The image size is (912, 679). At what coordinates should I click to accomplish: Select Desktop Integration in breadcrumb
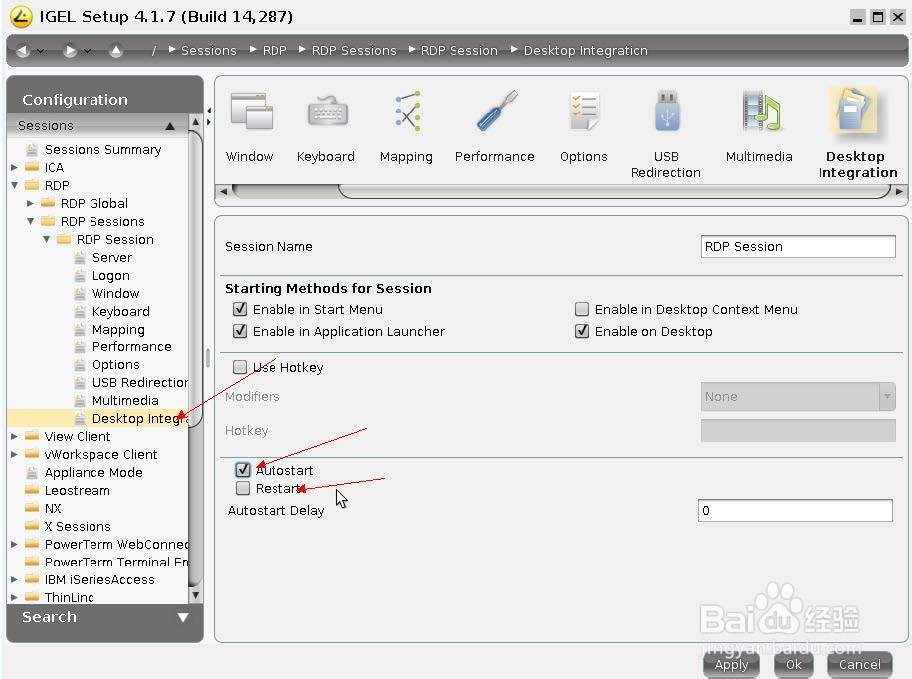(585, 51)
